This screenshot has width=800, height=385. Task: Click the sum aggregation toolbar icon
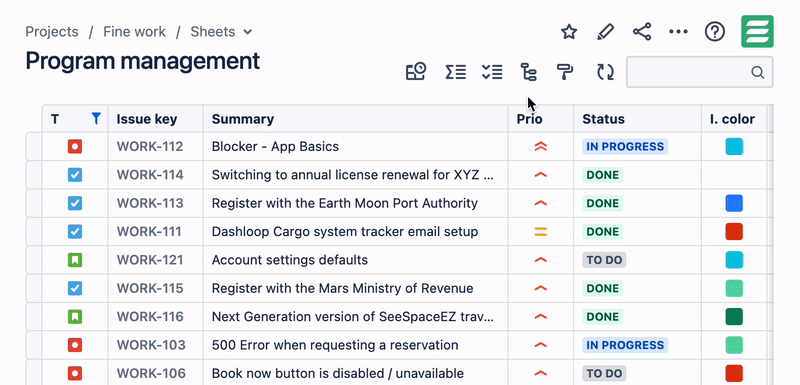pyautogui.click(x=455, y=72)
